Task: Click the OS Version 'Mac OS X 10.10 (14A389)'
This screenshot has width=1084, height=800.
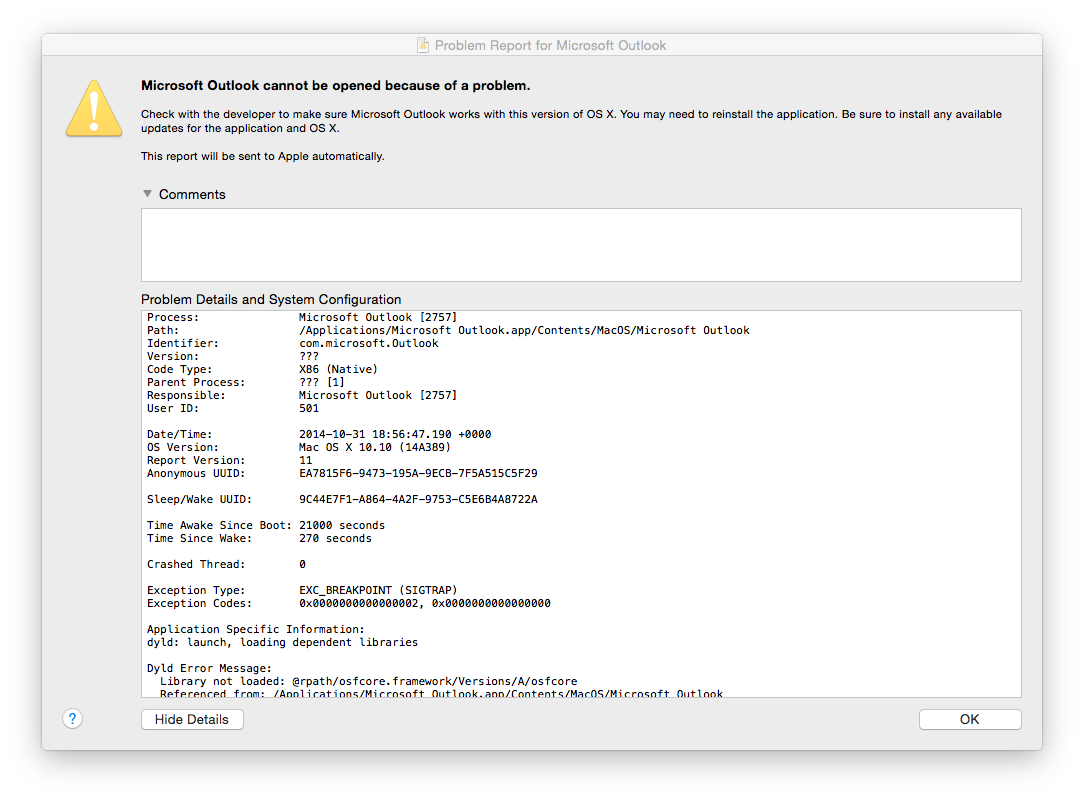Action: pyautogui.click(x=375, y=447)
